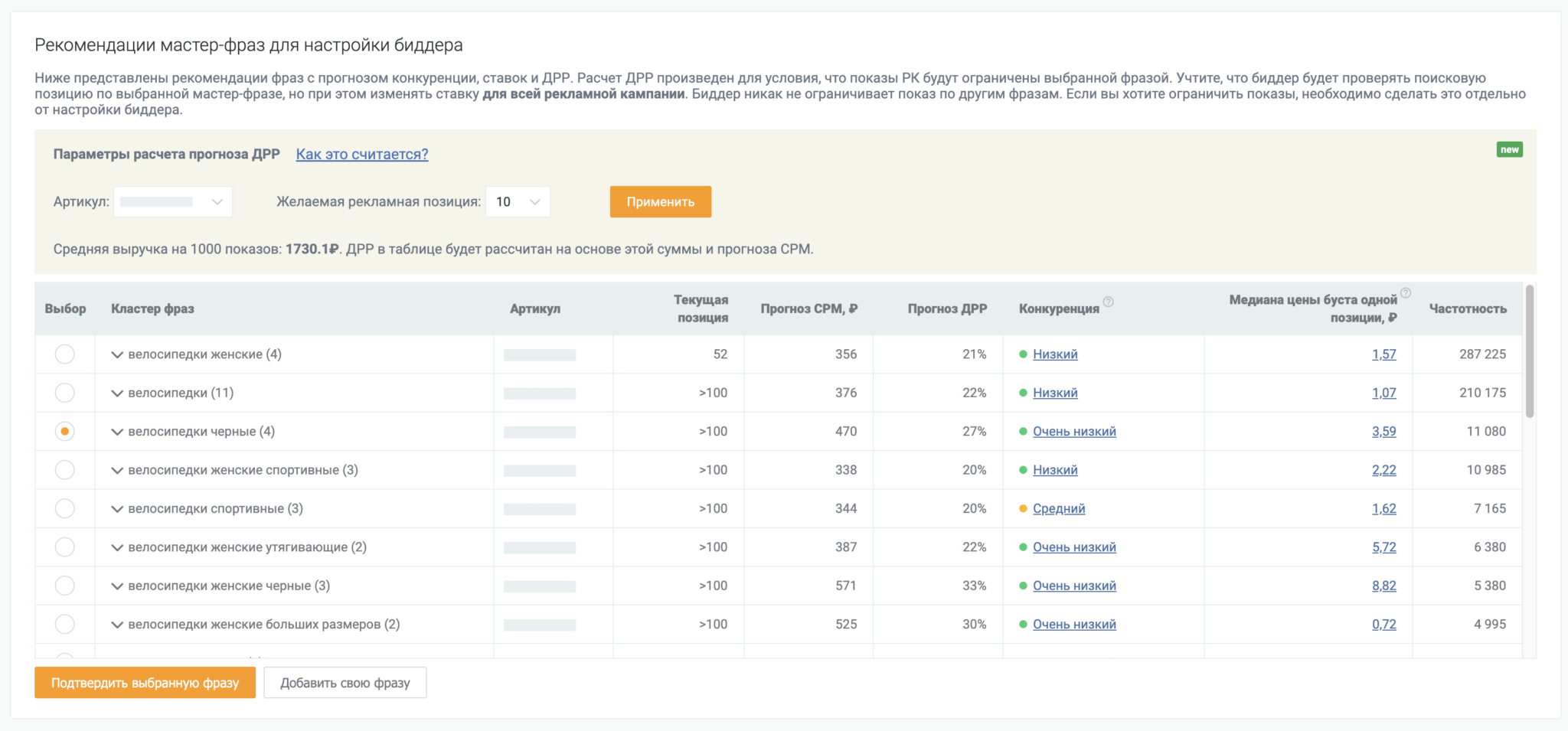Confirm with Подтвердить выбранную фразу button

pos(145,683)
